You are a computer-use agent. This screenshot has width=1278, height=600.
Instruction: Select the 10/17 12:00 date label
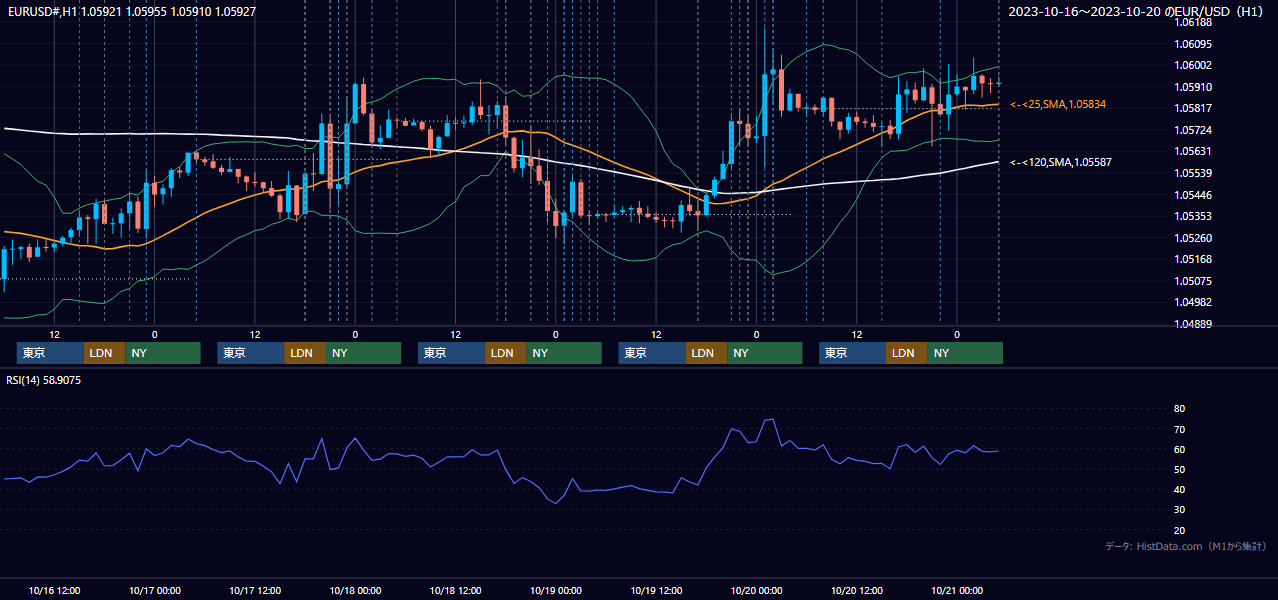pyautogui.click(x=255, y=590)
